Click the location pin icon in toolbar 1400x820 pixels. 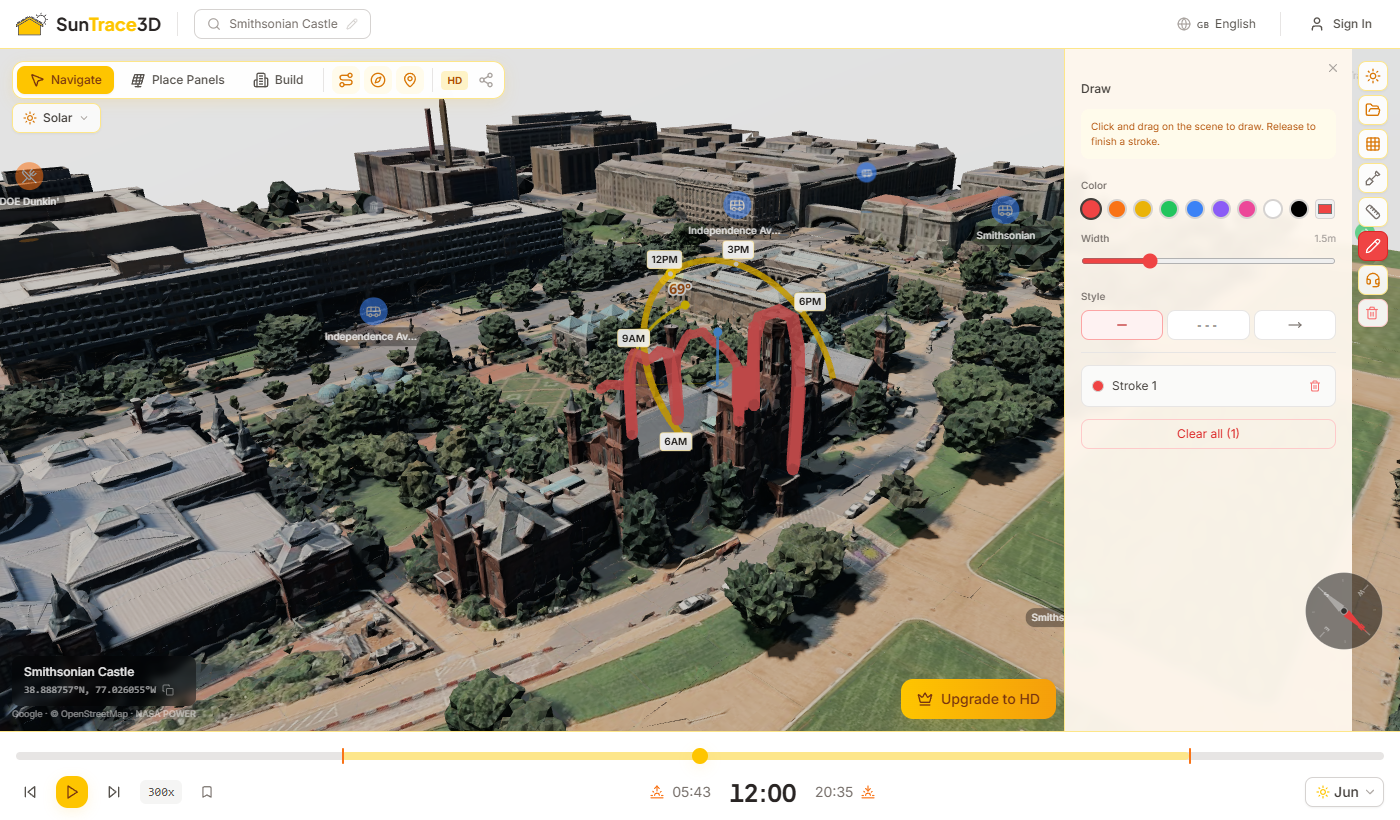pyautogui.click(x=409, y=80)
